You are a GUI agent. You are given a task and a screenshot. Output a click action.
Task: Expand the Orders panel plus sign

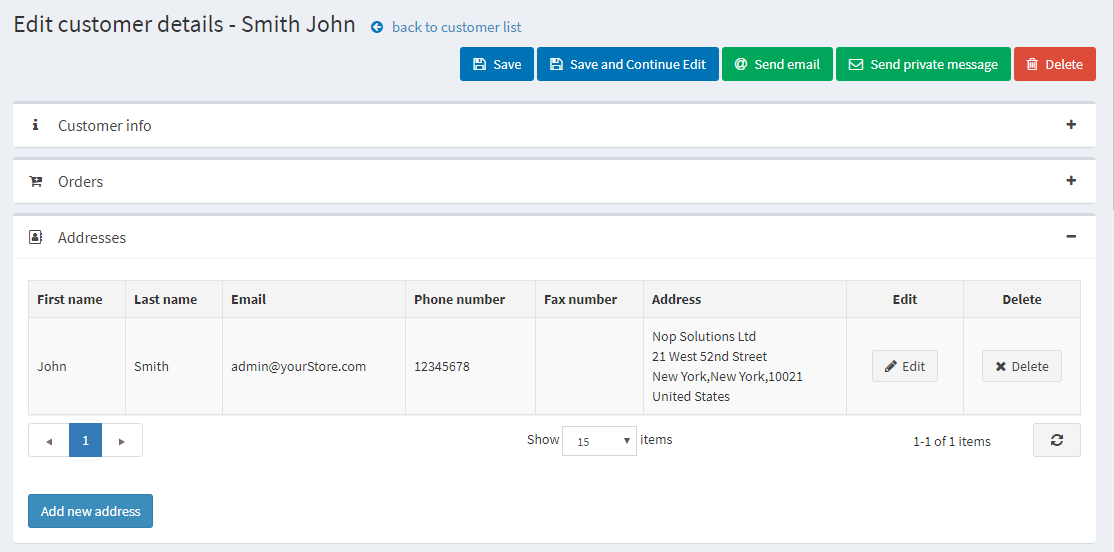(x=1071, y=181)
